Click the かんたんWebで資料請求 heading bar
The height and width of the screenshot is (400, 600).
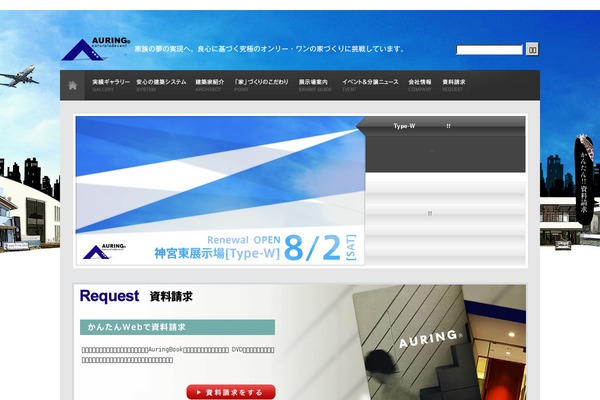177,327
